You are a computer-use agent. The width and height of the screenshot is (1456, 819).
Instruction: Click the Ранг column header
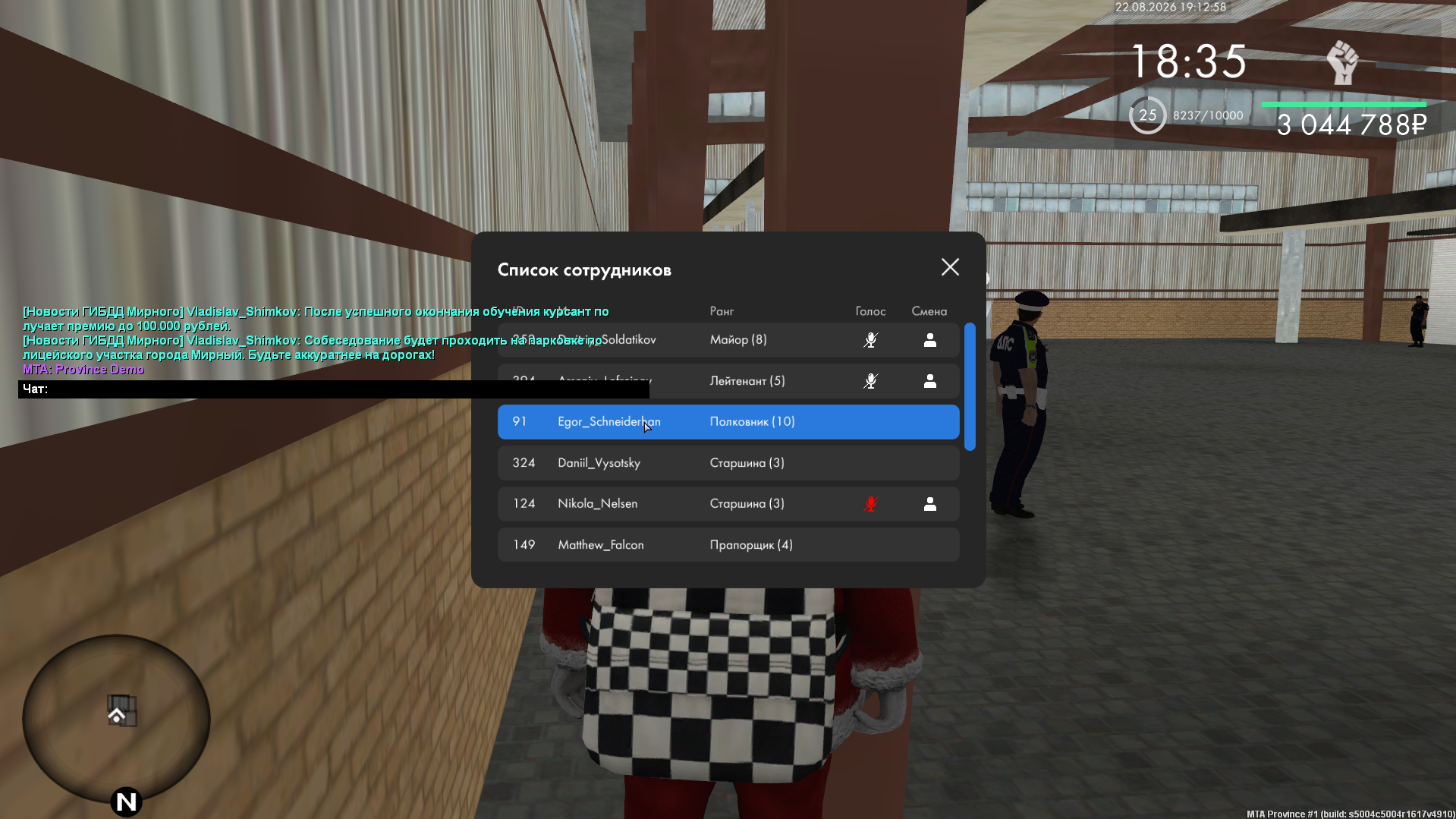722,311
